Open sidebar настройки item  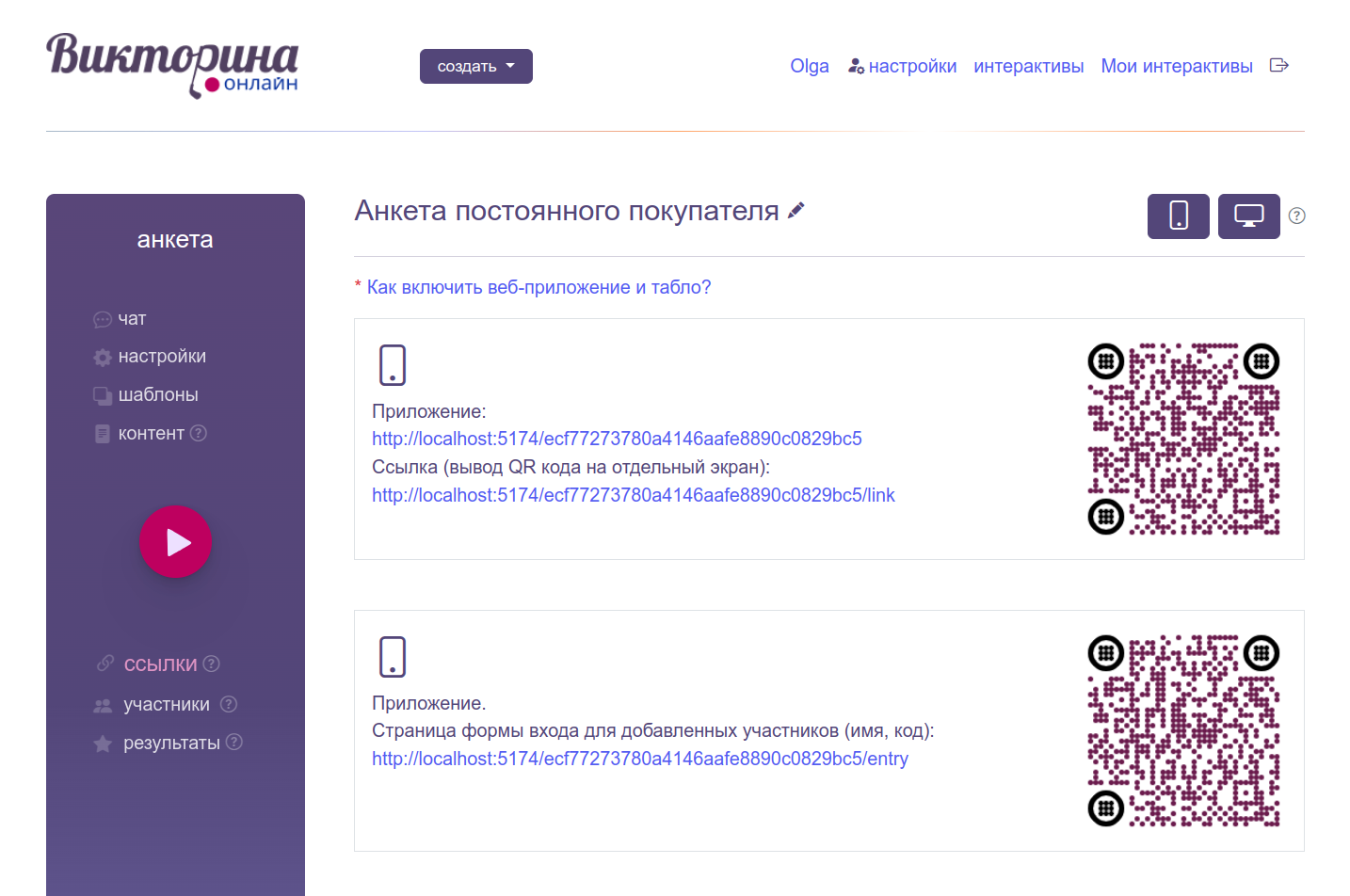pos(162,356)
